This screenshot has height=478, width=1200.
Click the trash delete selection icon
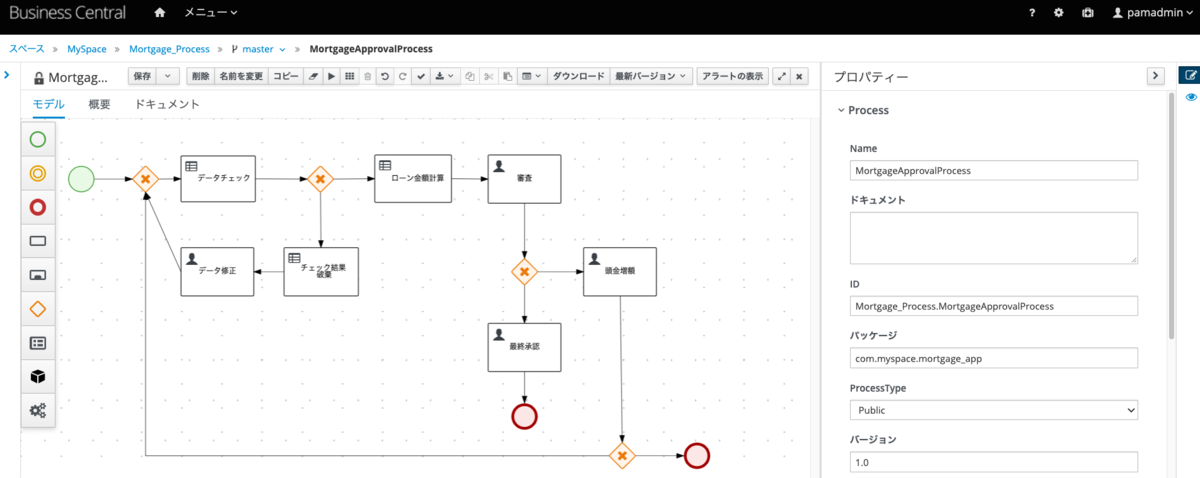[x=368, y=76]
